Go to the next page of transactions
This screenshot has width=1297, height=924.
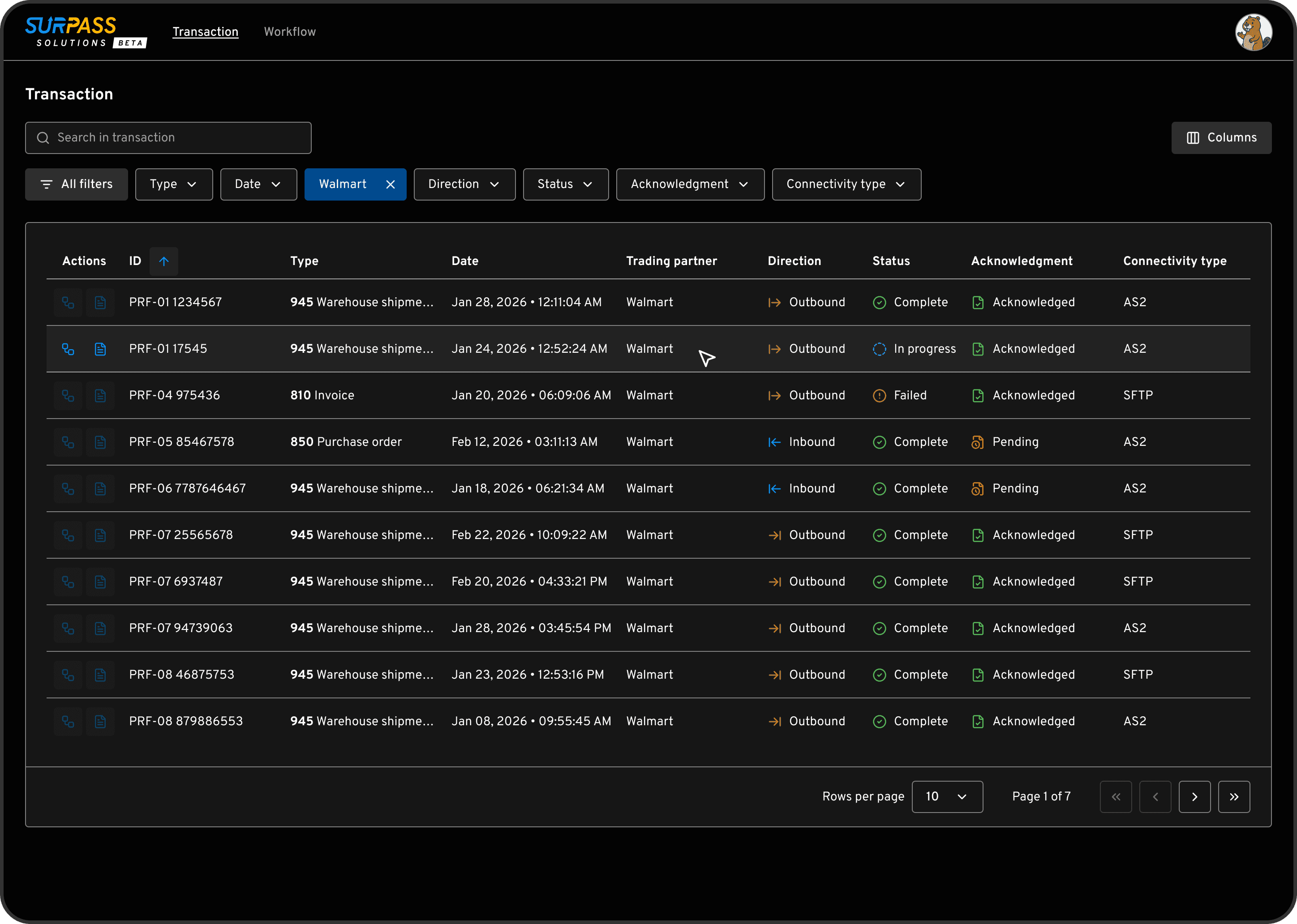click(1194, 796)
